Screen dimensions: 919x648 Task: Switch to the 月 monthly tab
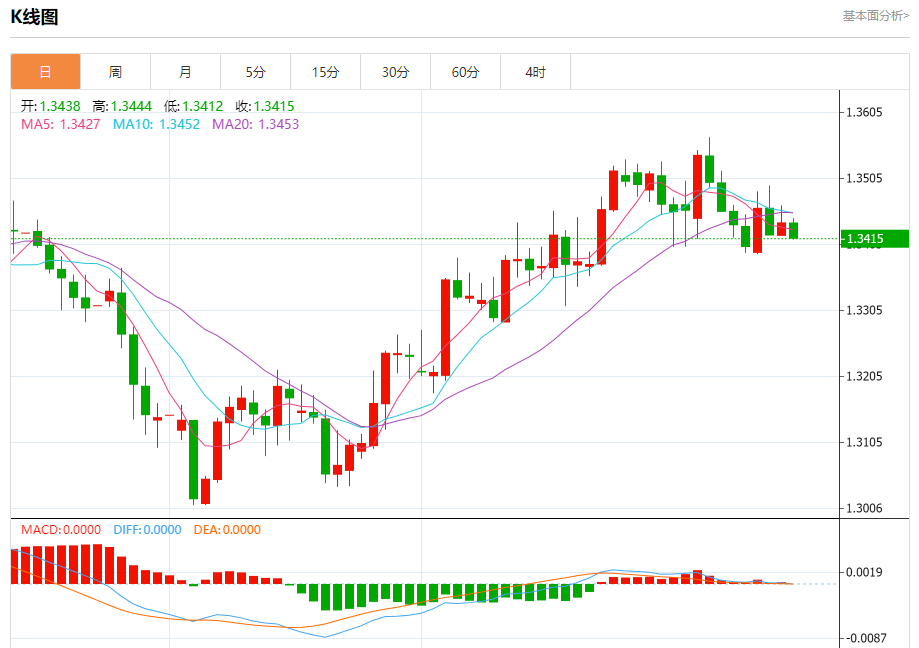(185, 72)
